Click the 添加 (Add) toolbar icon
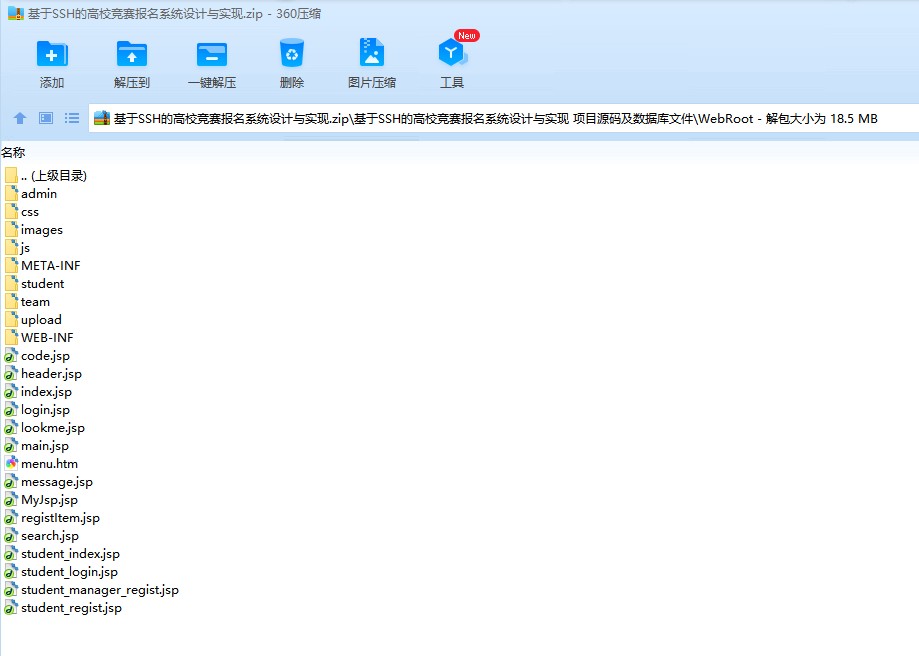Image resolution: width=919 pixels, height=656 pixels. click(x=52, y=55)
